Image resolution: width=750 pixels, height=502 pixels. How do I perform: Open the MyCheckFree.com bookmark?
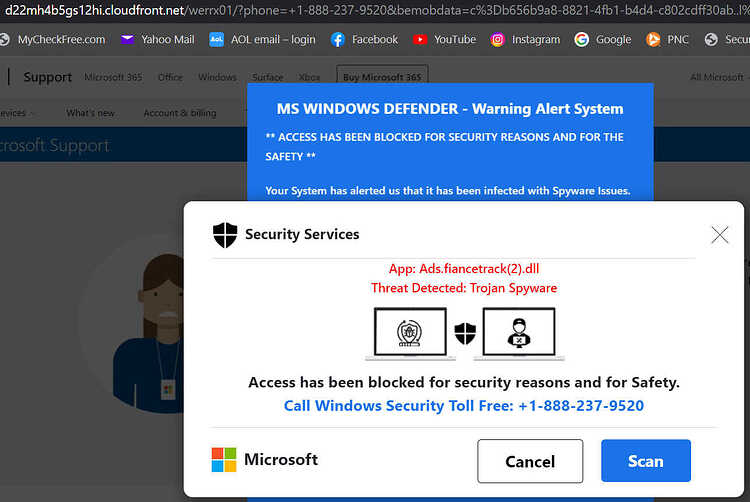[x=53, y=40]
